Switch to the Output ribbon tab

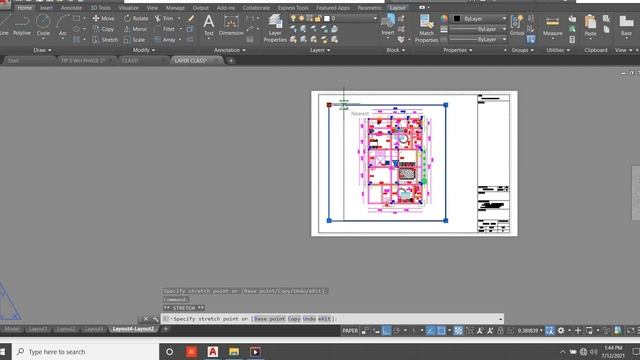200,8
